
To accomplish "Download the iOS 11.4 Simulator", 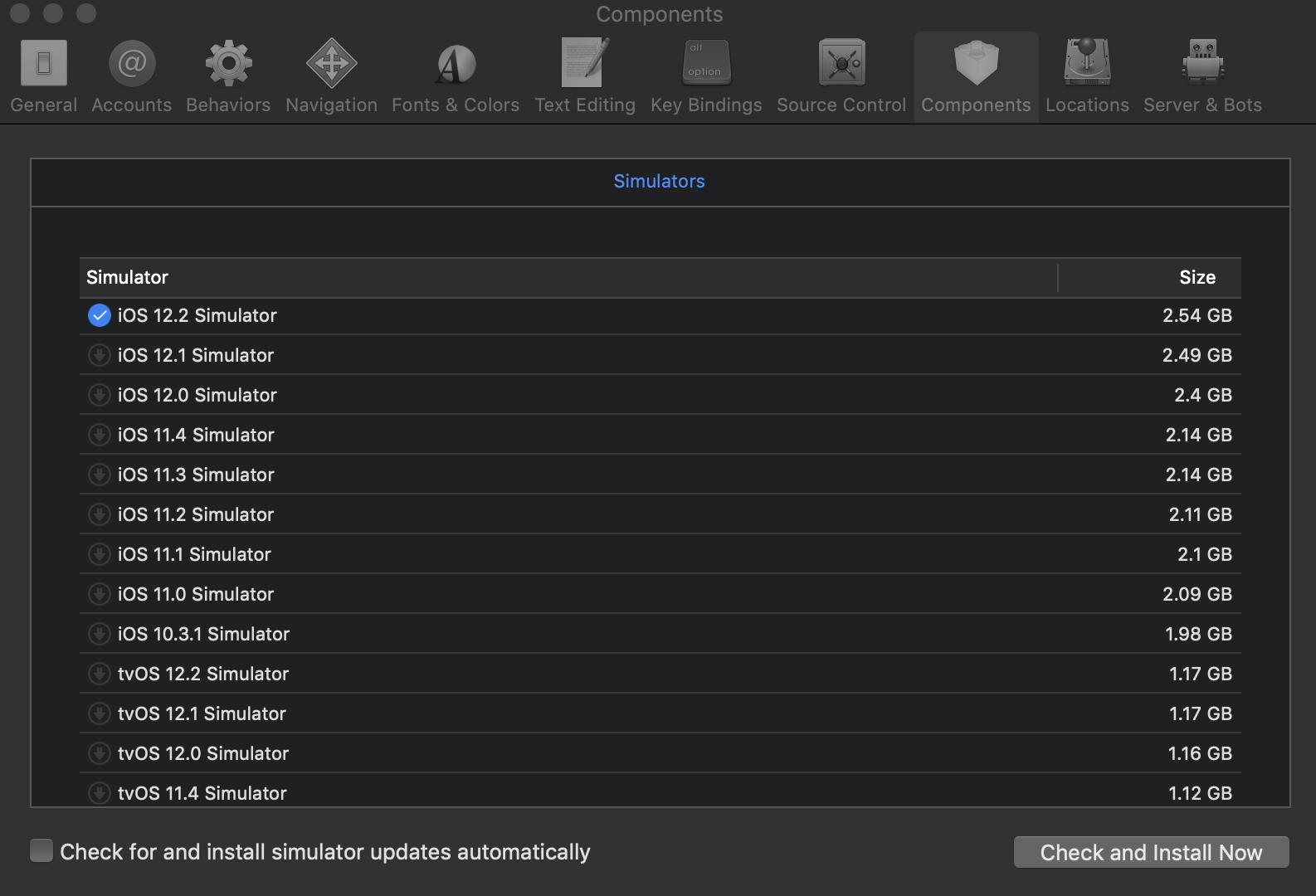I will pyautogui.click(x=100, y=435).
